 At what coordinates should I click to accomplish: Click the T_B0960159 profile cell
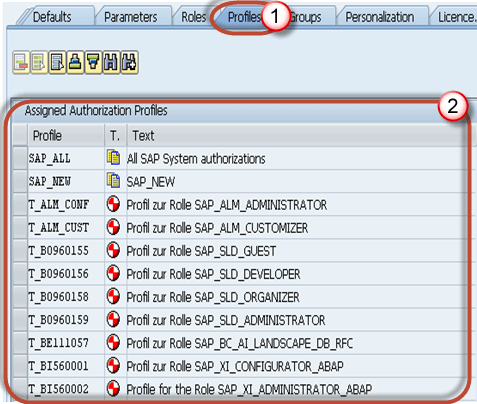click(66, 319)
